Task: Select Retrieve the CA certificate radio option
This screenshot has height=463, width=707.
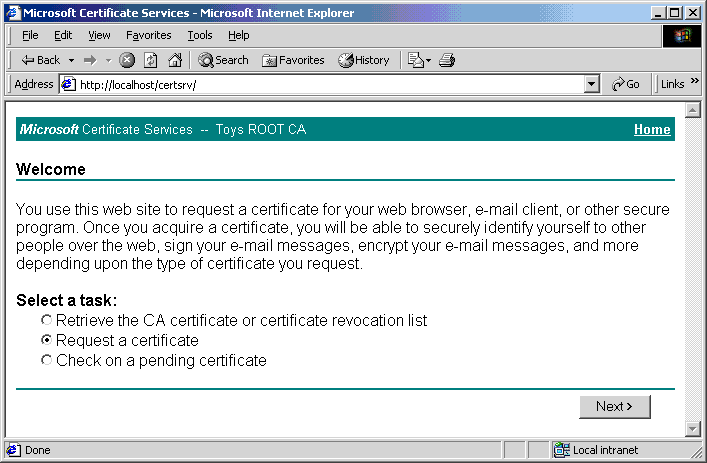Action: coord(46,320)
